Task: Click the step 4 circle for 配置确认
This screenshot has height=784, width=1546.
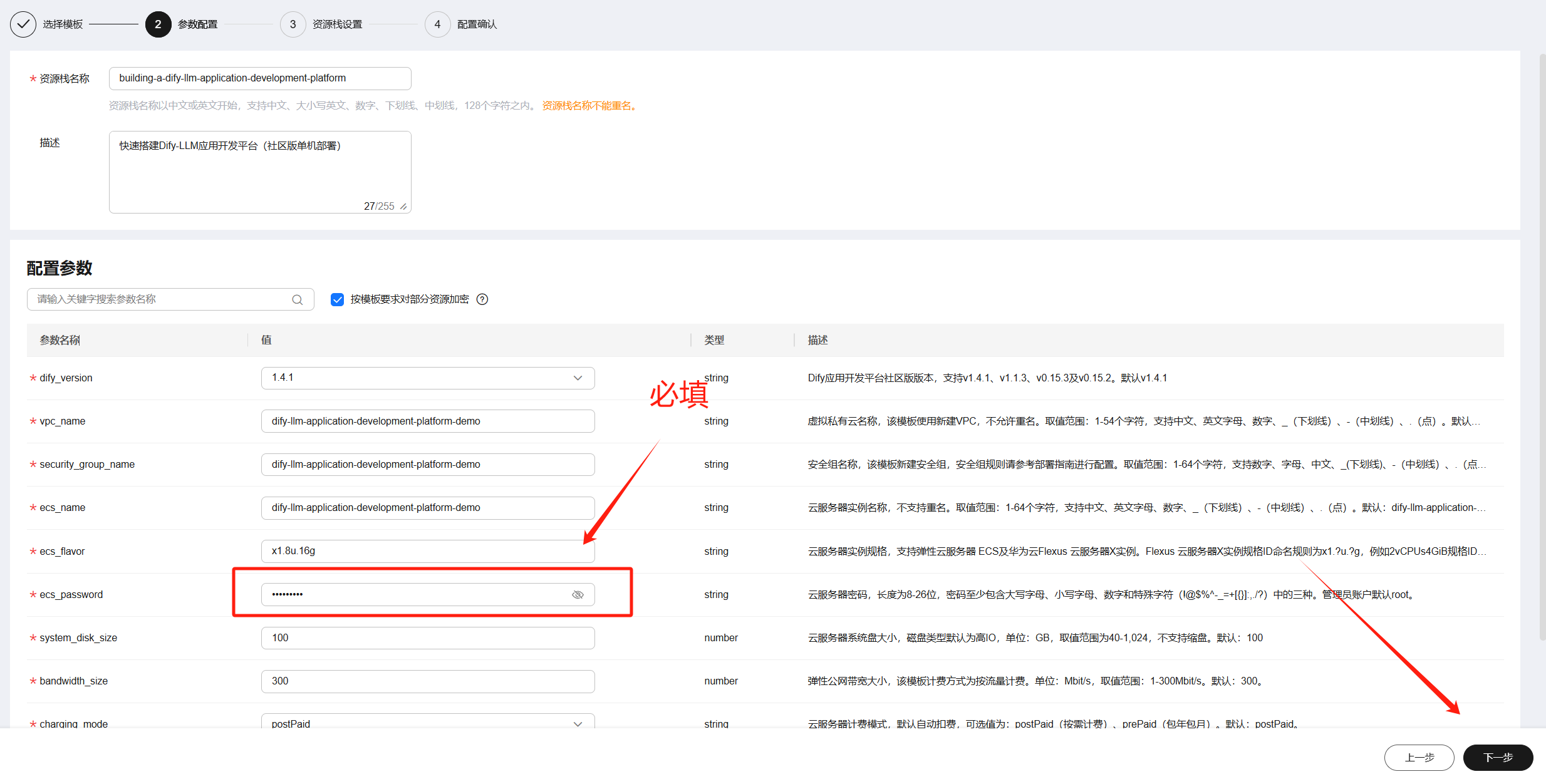Action: [437, 24]
